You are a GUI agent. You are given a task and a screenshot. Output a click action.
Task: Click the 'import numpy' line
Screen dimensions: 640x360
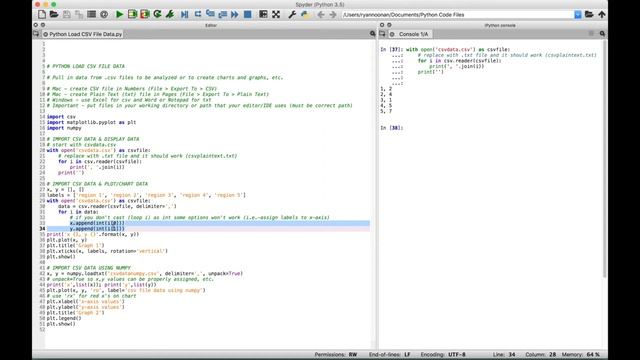64,128
